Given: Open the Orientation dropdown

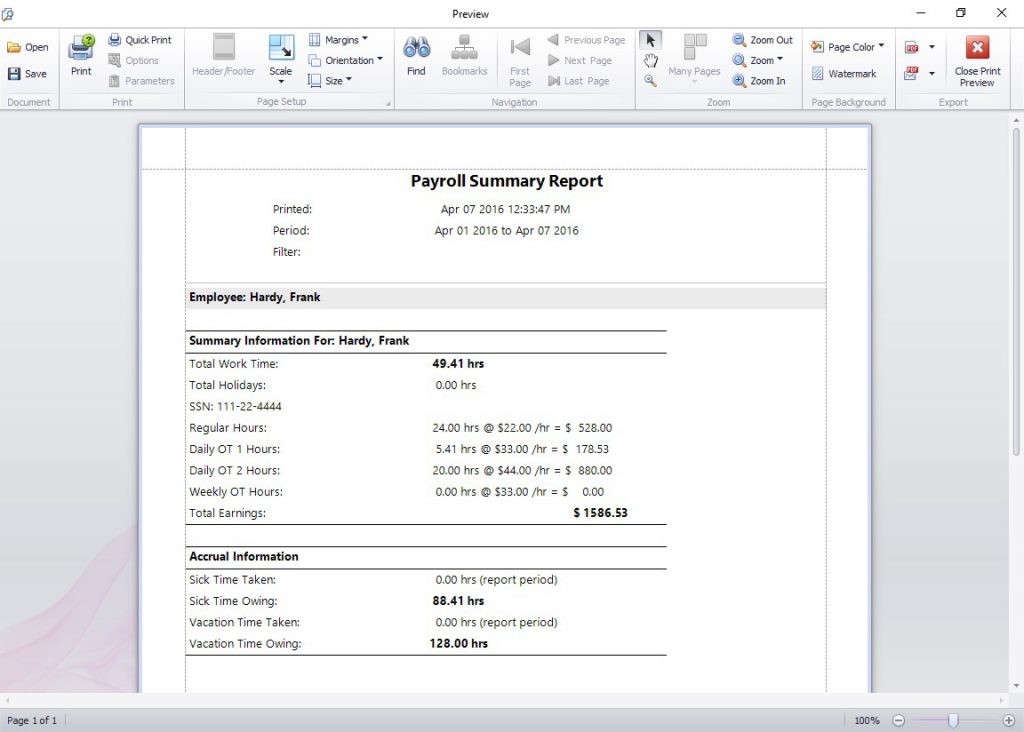Looking at the screenshot, I should point(345,60).
